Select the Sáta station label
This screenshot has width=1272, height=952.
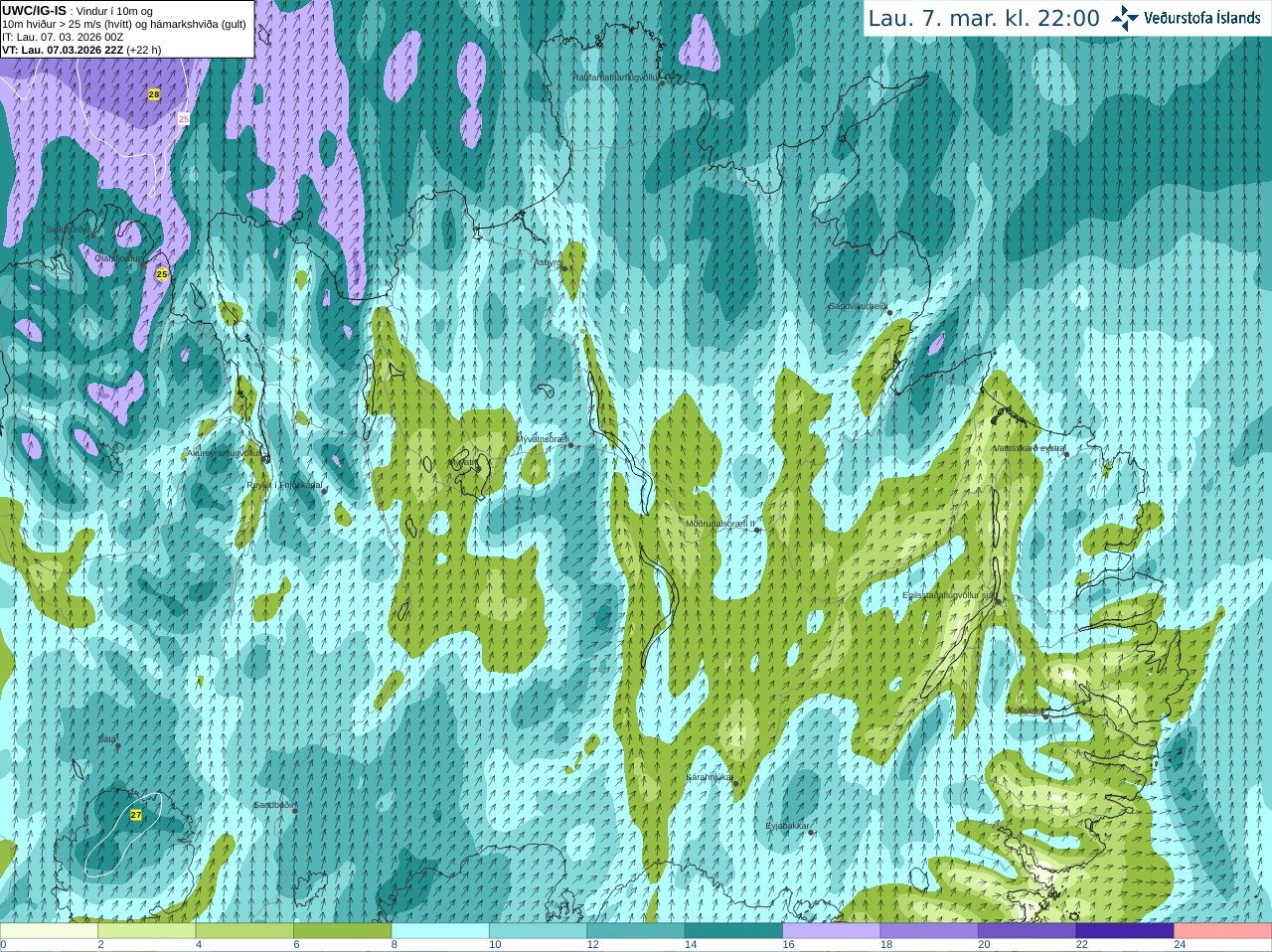point(107,739)
